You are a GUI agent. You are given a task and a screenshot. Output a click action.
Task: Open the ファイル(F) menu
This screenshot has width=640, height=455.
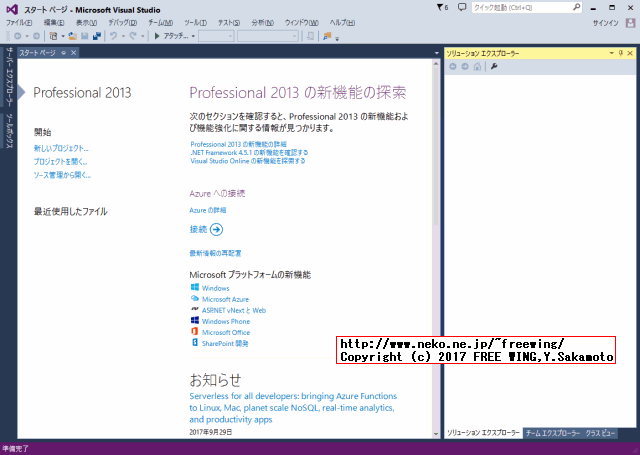pyautogui.click(x=19, y=23)
